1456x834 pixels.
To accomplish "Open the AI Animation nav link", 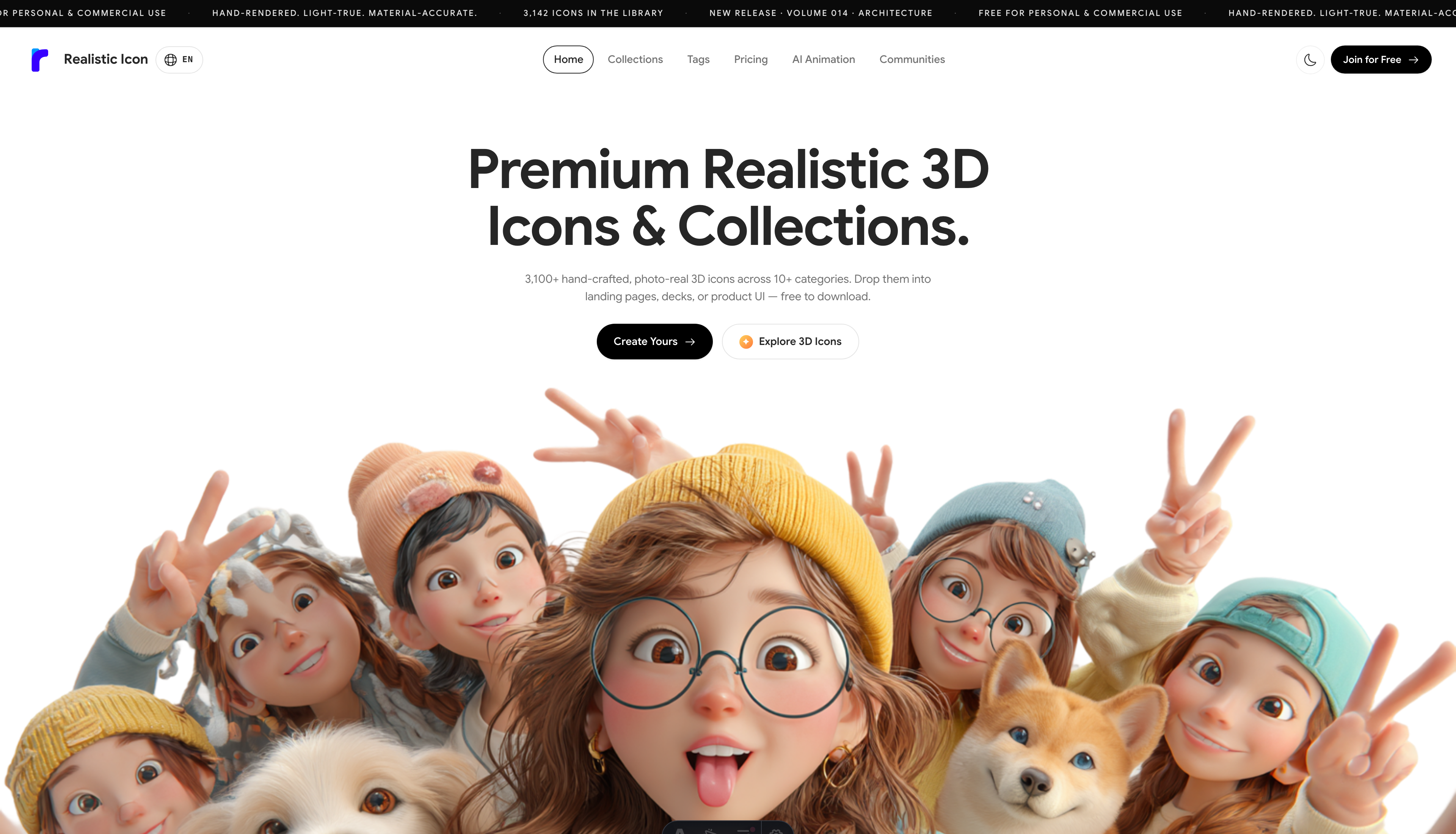I will (824, 60).
